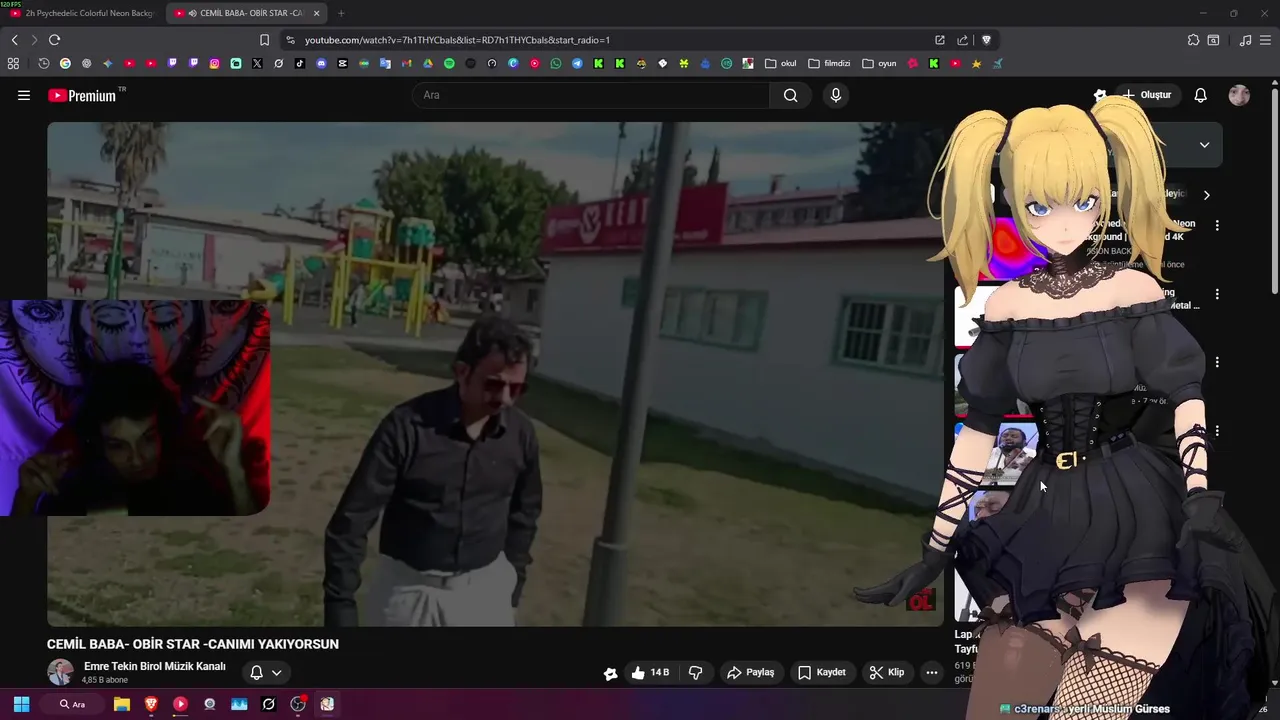The height and width of the screenshot is (720, 1280).
Task: Open three-dot menu of third playlist video
Action: click(x=1217, y=362)
